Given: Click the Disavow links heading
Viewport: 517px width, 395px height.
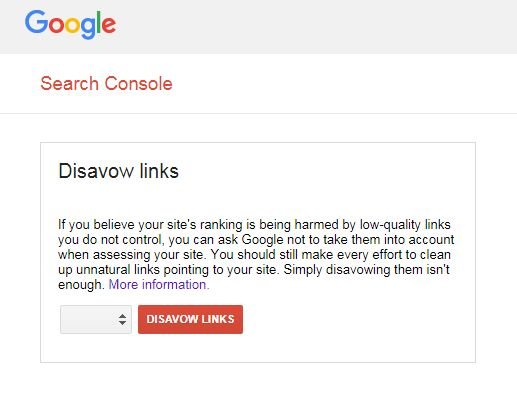Looking at the screenshot, I should pos(118,171).
